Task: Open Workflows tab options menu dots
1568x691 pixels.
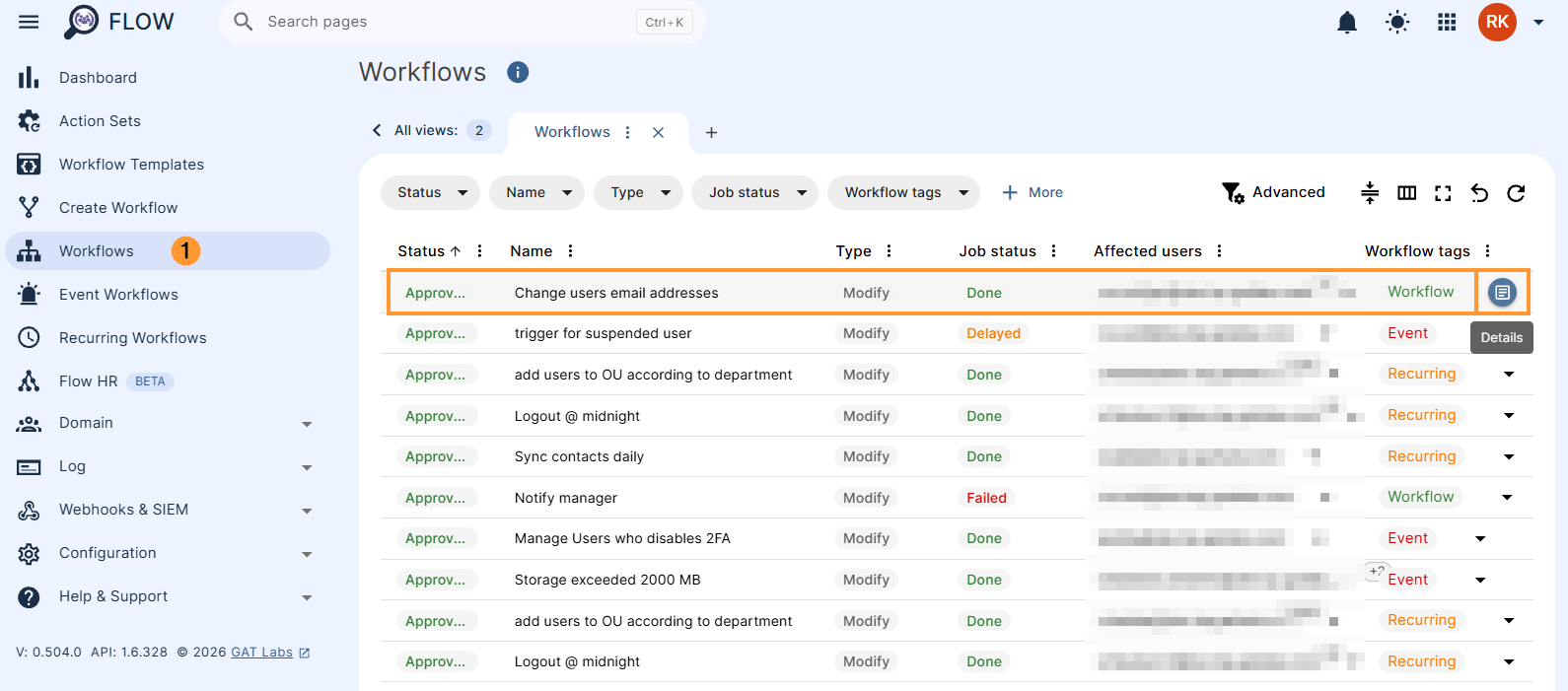Action: click(x=628, y=132)
